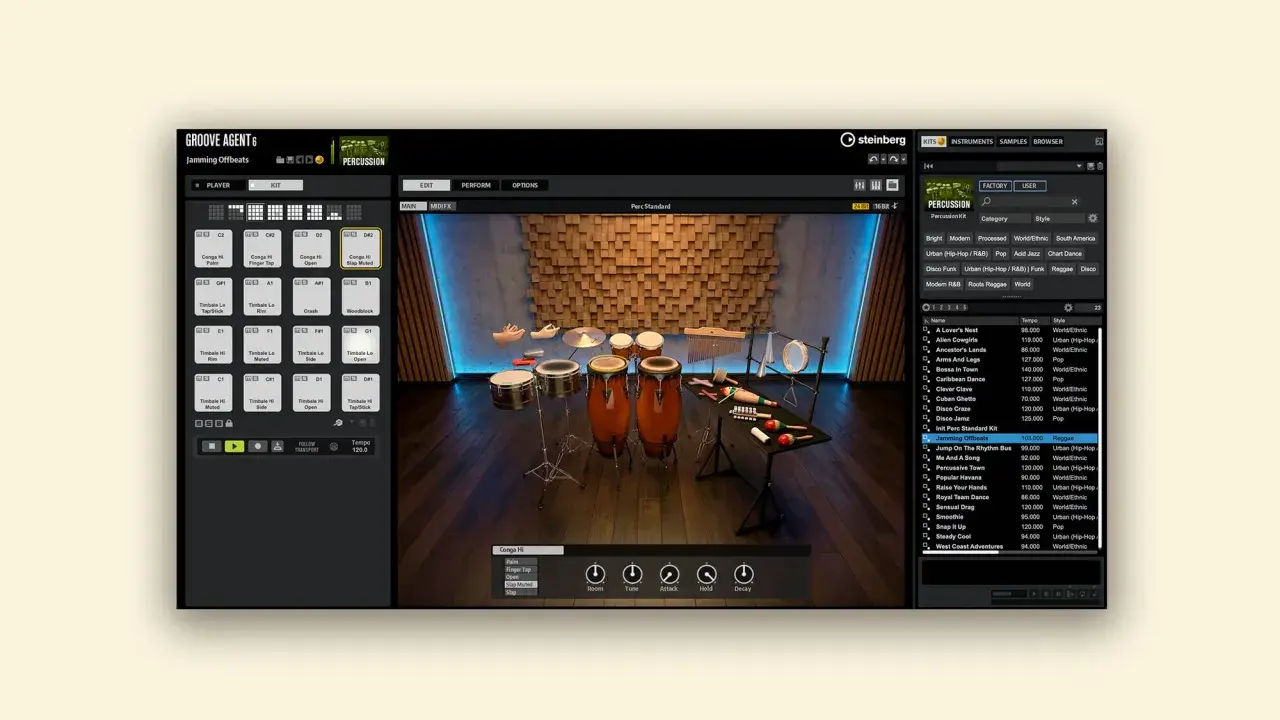Select the MIDI FX sub-tab
Viewport: 1280px width, 720px height.
(x=441, y=206)
